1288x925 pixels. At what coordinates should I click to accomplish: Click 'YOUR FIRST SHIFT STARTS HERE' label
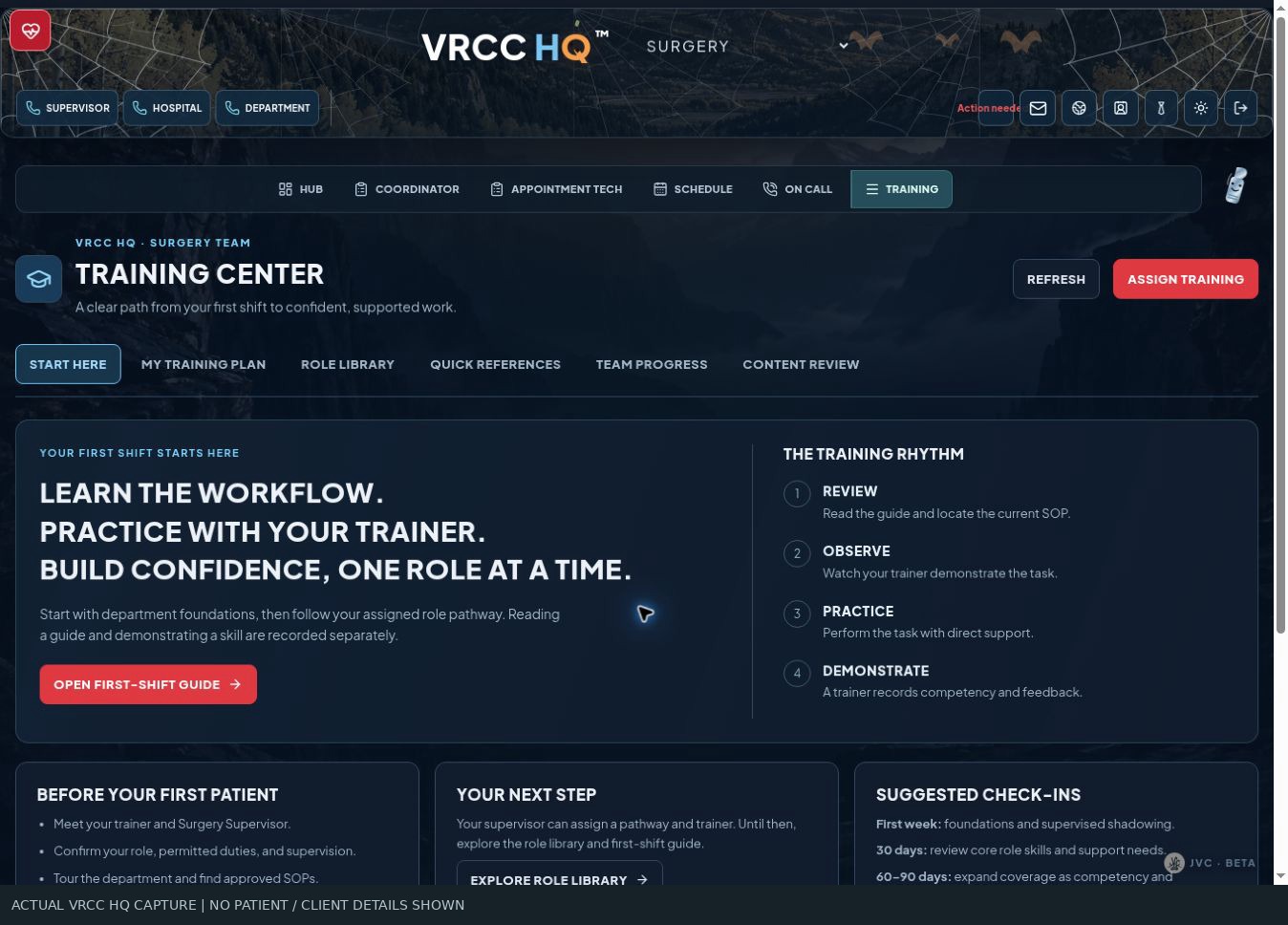140,453
